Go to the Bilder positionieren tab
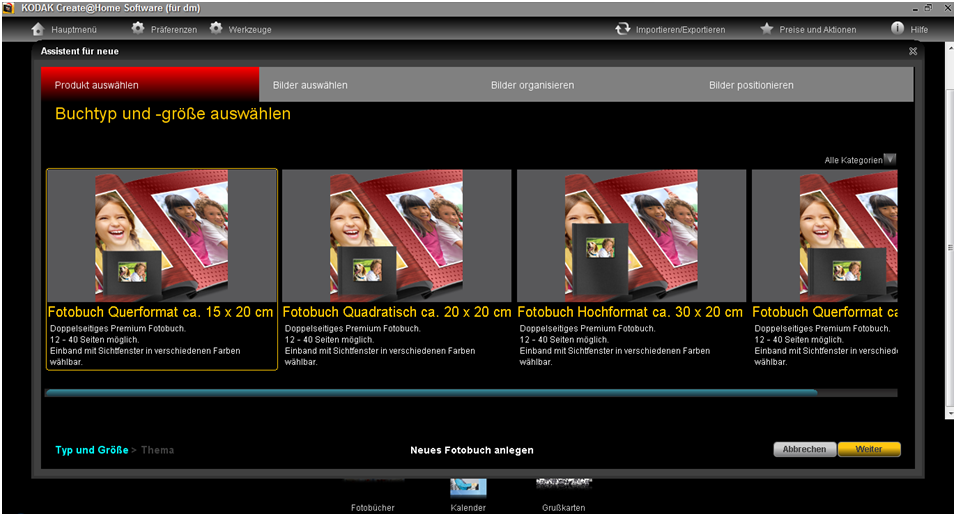Image resolution: width=956 pixels, height=514 pixels. tap(751, 85)
